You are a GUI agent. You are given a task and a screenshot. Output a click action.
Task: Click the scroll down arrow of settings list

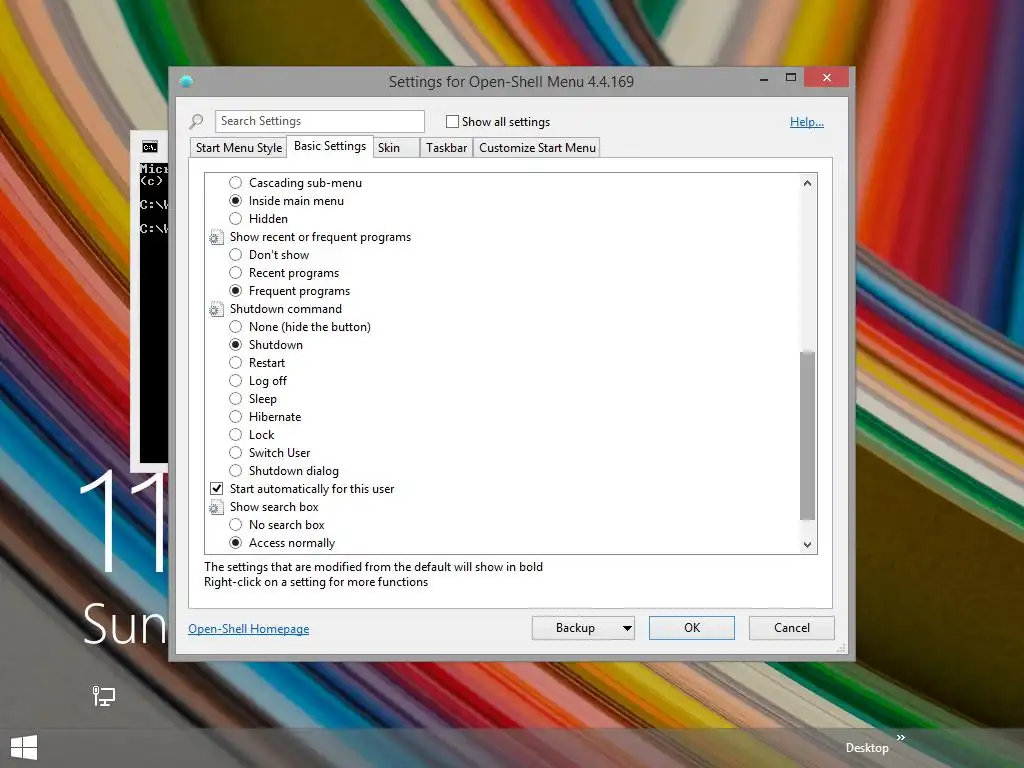tap(808, 545)
